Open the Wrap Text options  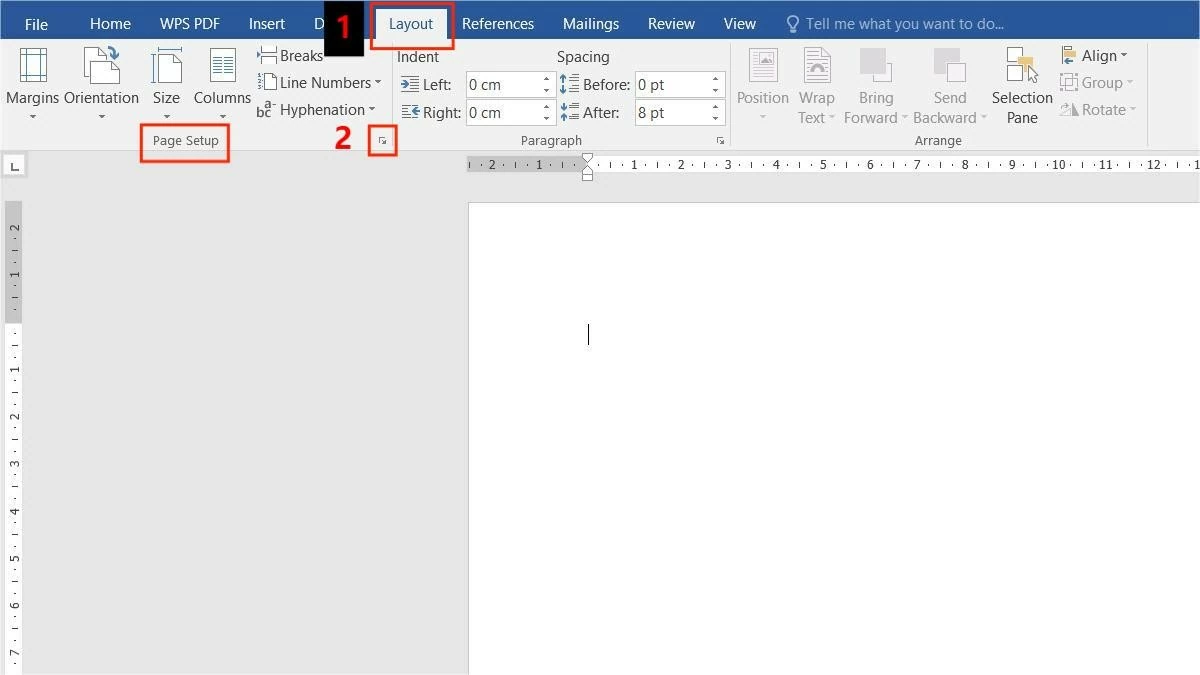816,83
